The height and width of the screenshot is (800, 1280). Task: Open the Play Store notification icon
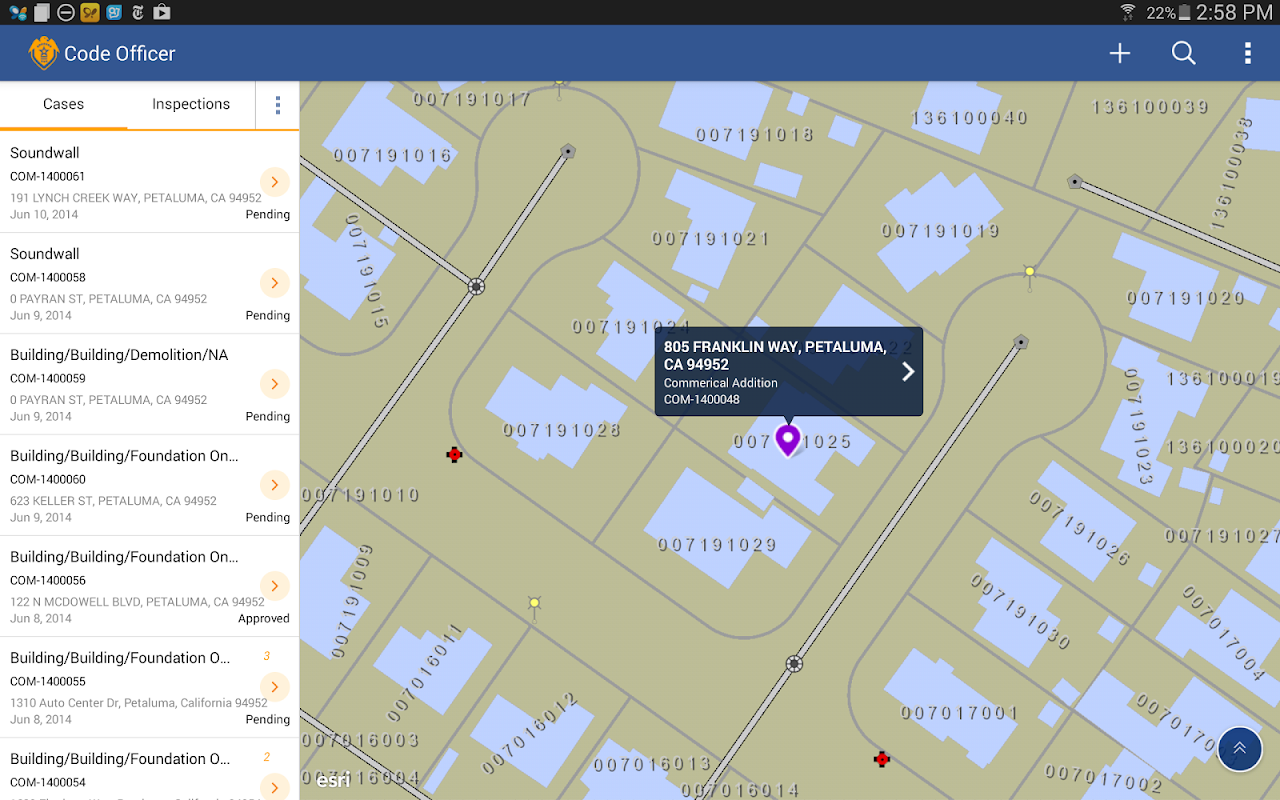click(162, 12)
